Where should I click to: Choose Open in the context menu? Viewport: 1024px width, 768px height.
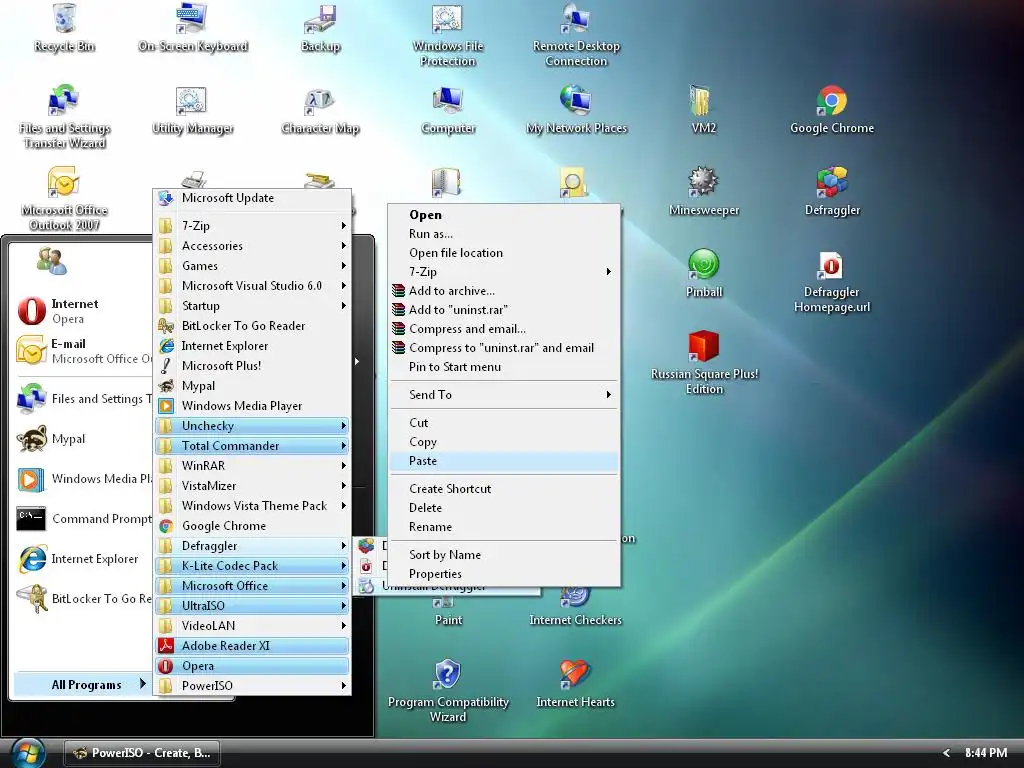[504, 215]
